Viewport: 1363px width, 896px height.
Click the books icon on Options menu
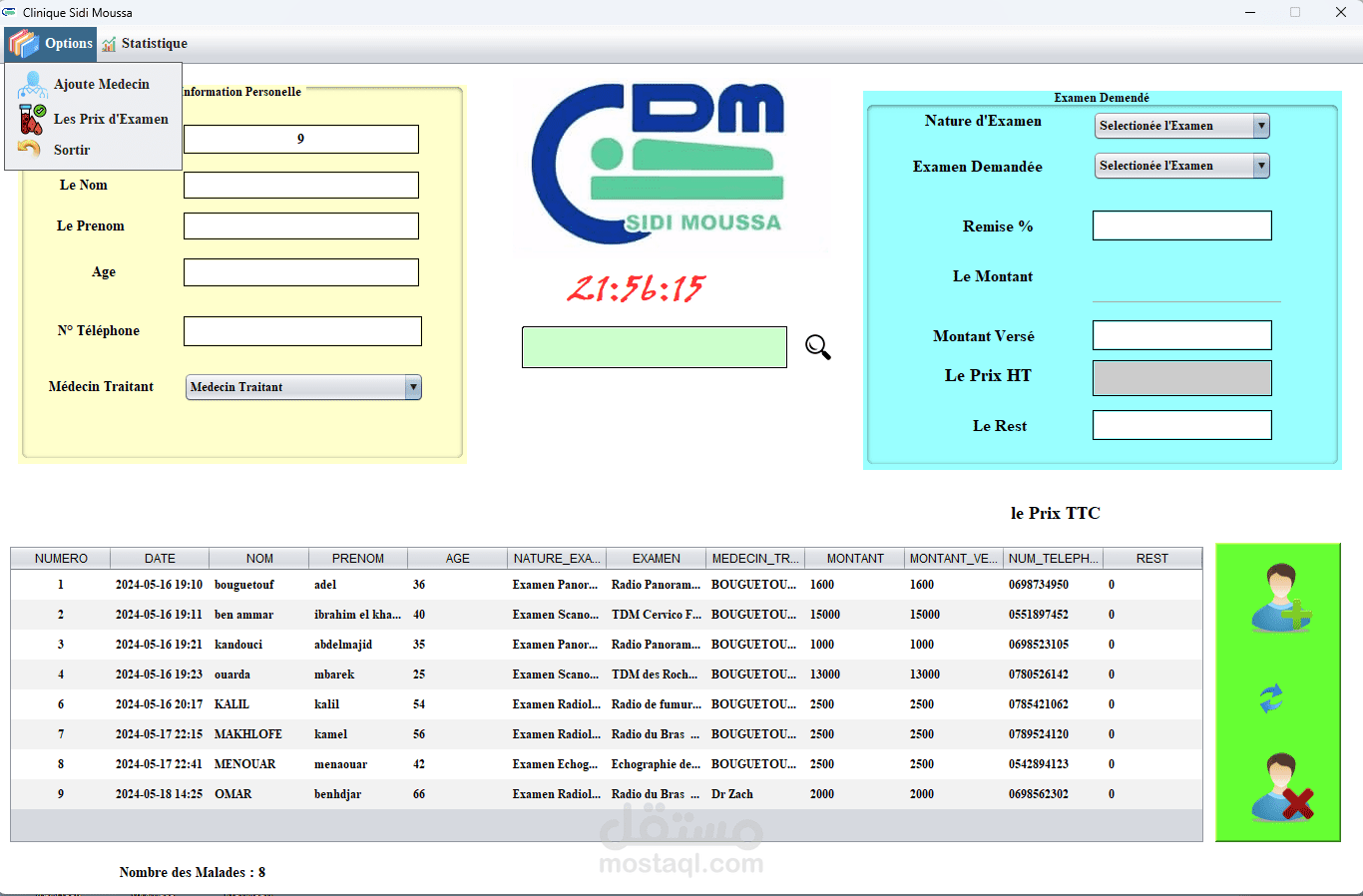24,44
